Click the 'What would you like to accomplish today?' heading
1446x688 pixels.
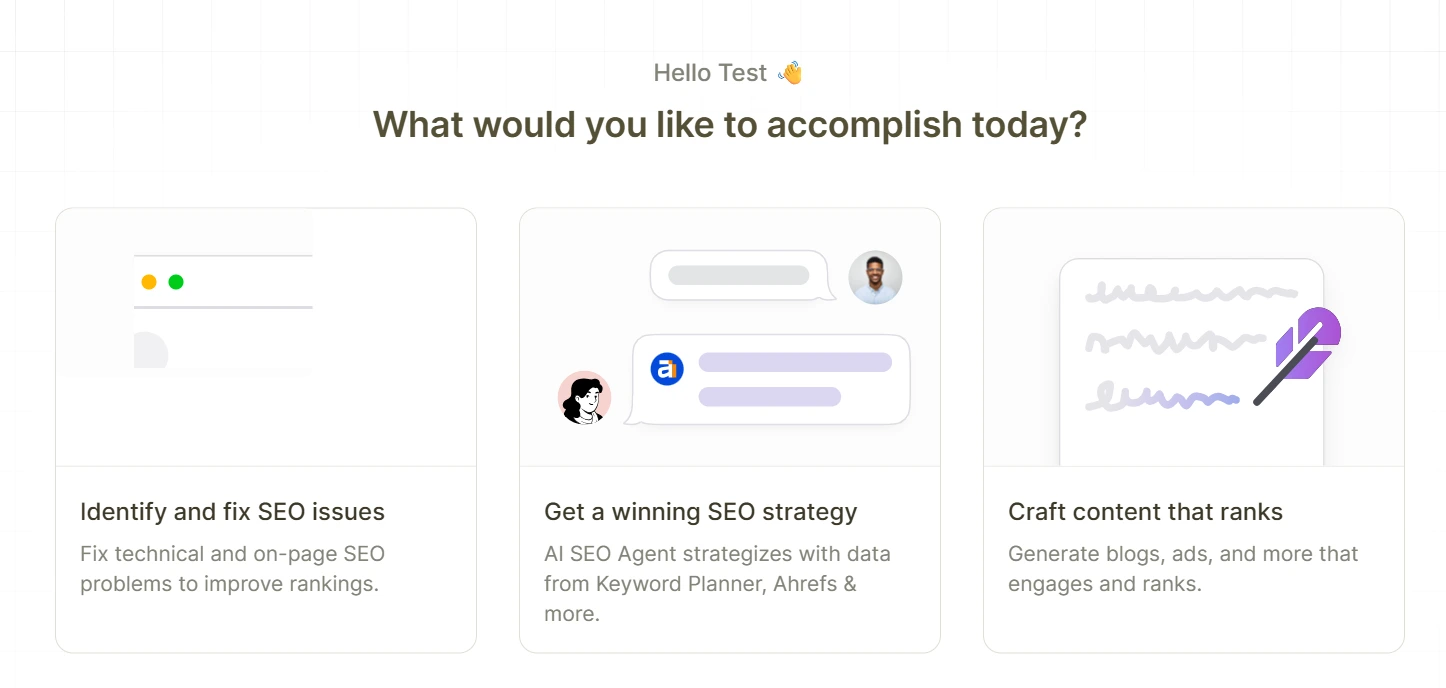(x=730, y=125)
